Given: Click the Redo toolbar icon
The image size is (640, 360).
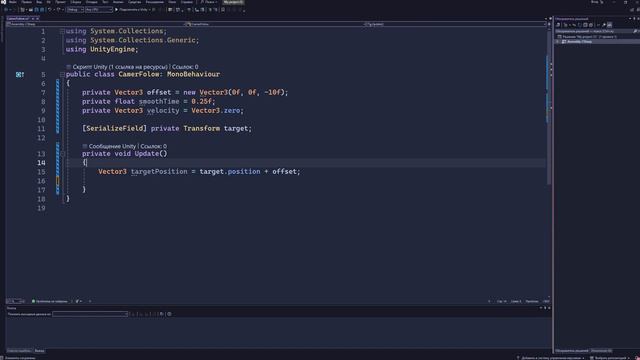Looking at the screenshot, I should click(x=59, y=9).
